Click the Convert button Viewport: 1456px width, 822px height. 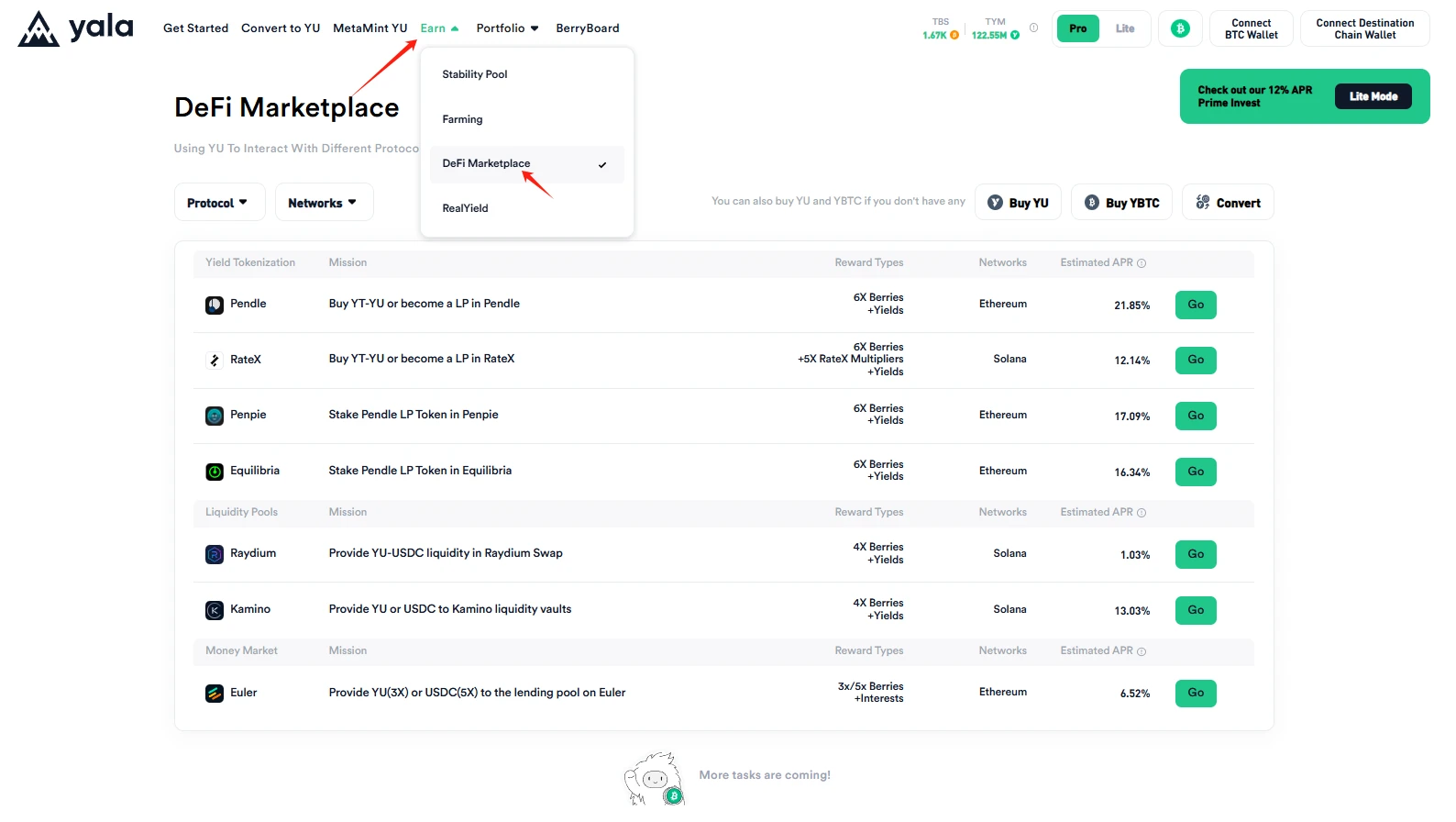(1228, 203)
